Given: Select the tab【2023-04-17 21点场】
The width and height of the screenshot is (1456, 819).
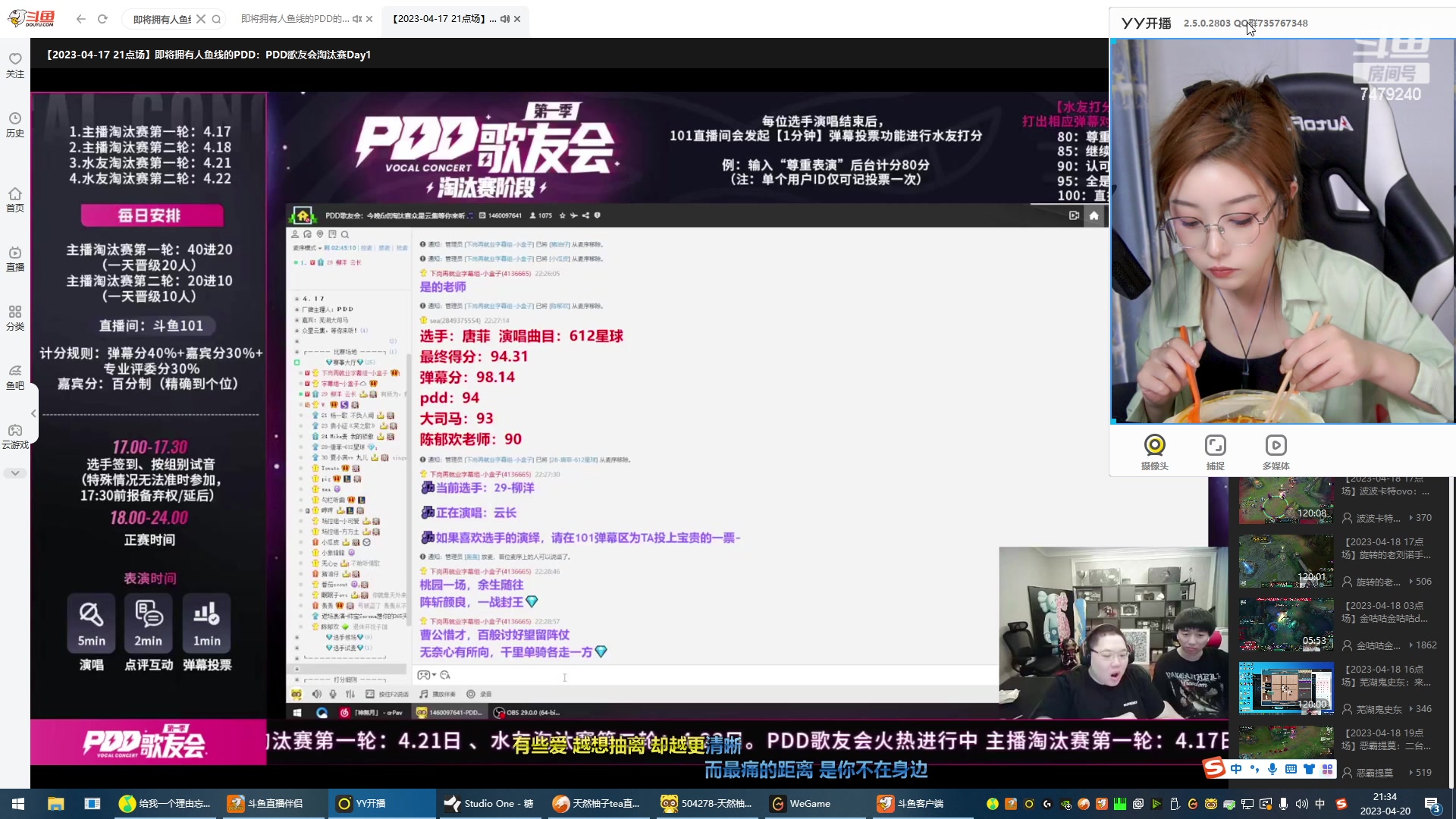Looking at the screenshot, I should (x=444, y=19).
